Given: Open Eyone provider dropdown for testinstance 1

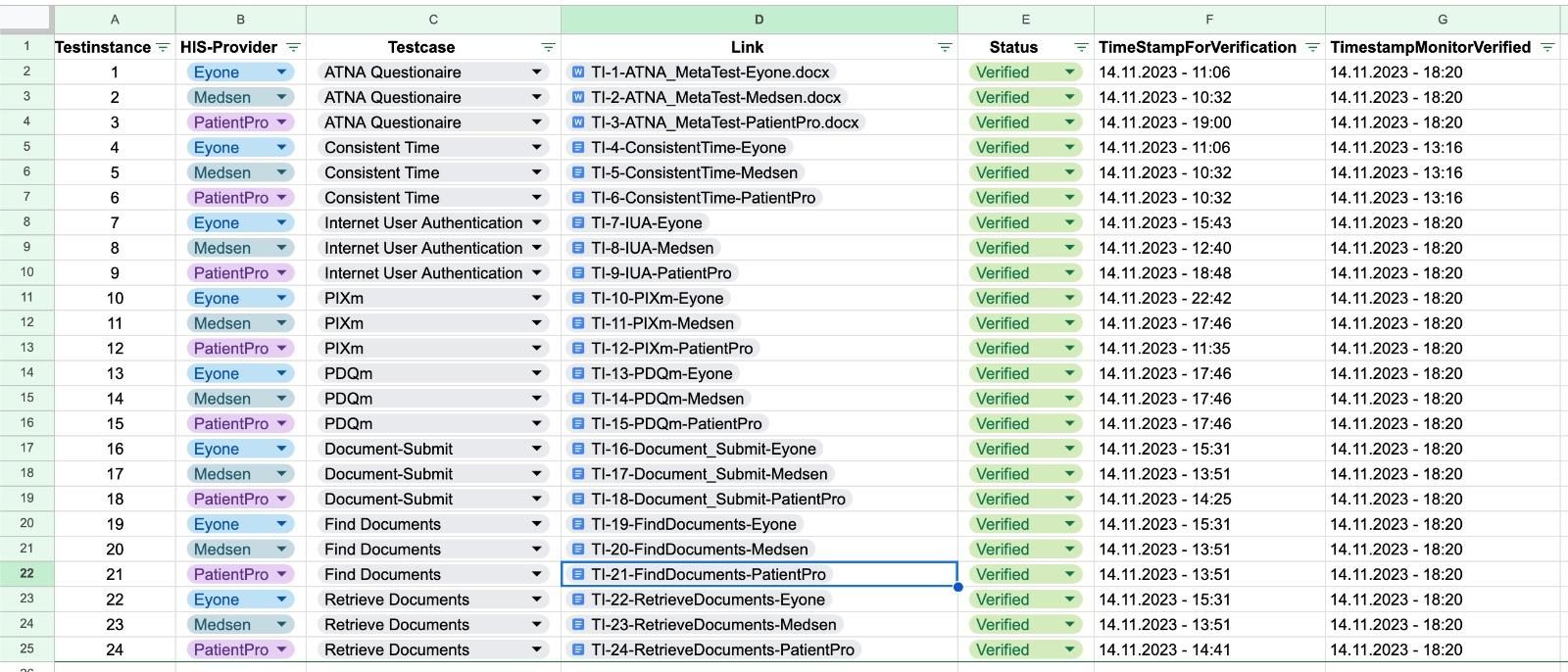Looking at the screenshot, I should [281, 72].
